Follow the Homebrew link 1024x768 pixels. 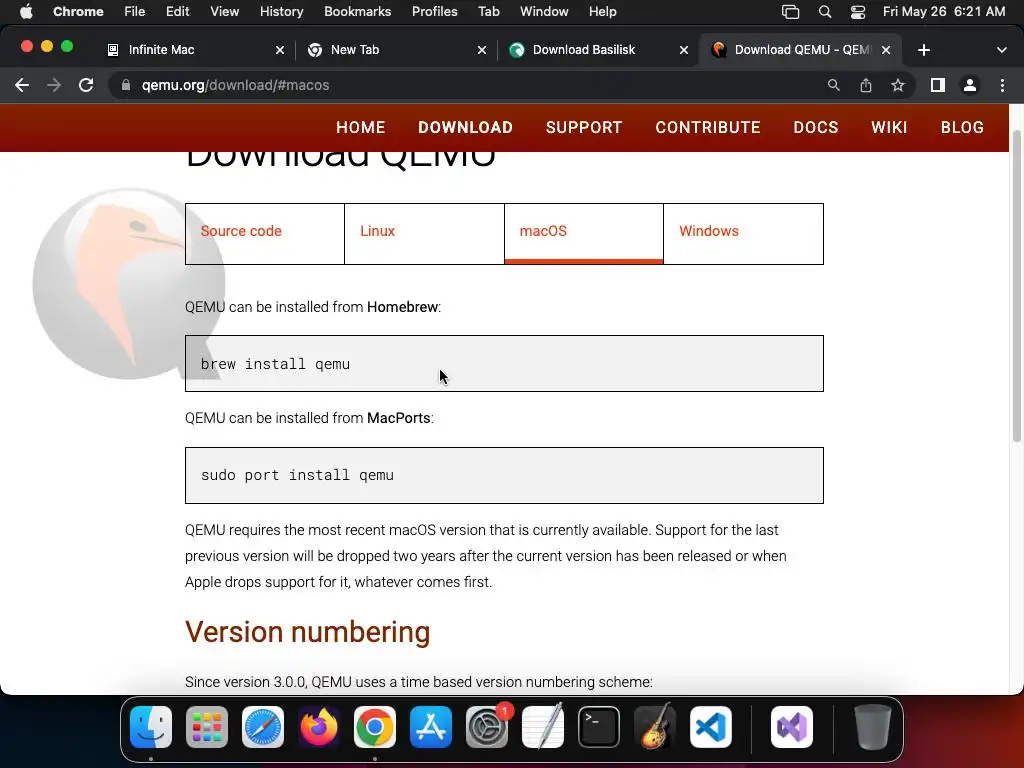pos(402,307)
